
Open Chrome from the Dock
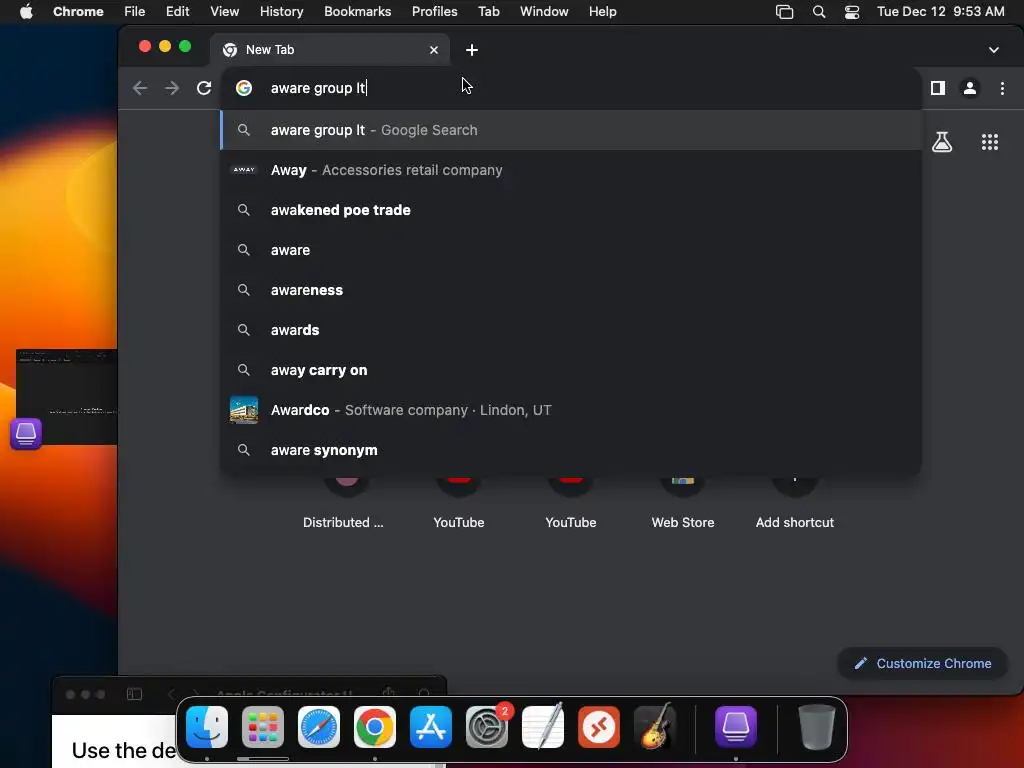[x=375, y=726]
